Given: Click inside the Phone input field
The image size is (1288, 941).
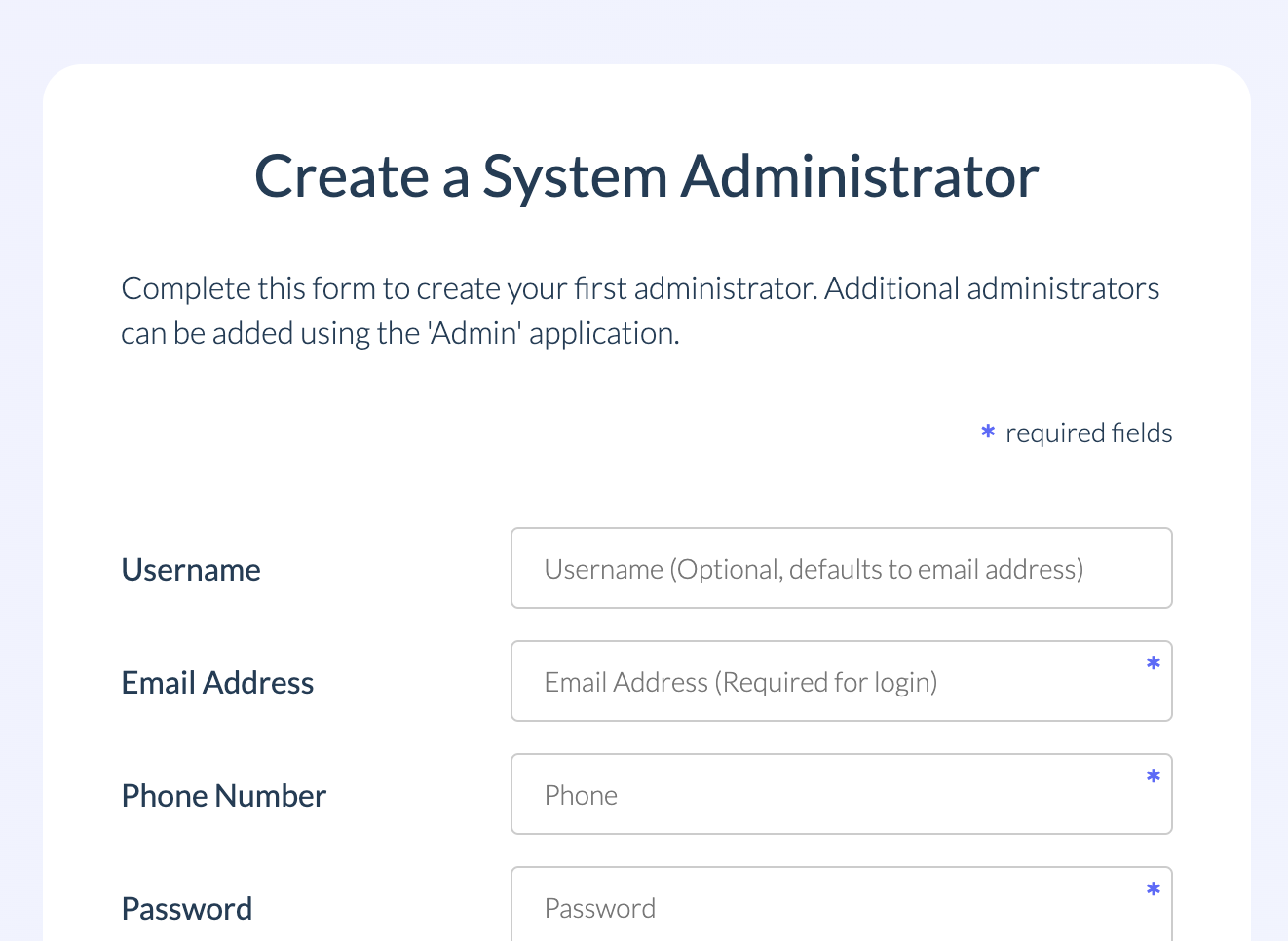Looking at the screenshot, I should 841,794.
